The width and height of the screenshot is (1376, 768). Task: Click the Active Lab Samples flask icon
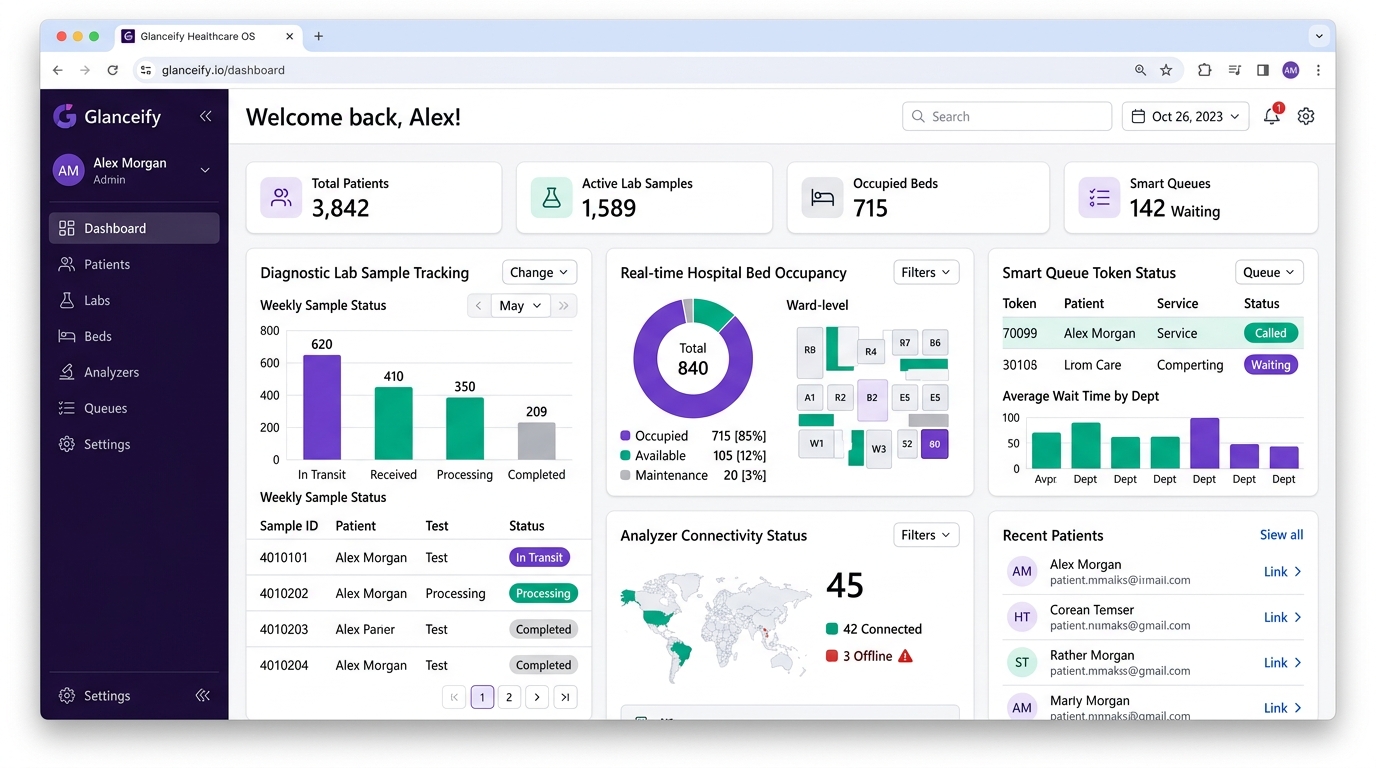point(551,197)
